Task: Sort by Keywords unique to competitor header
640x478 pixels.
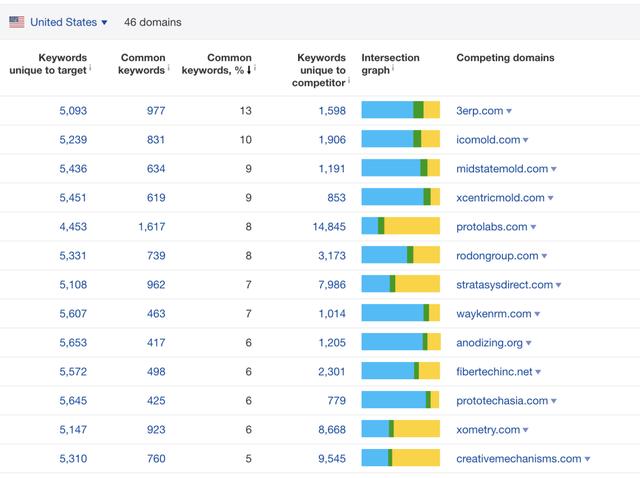Action: [319, 70]
